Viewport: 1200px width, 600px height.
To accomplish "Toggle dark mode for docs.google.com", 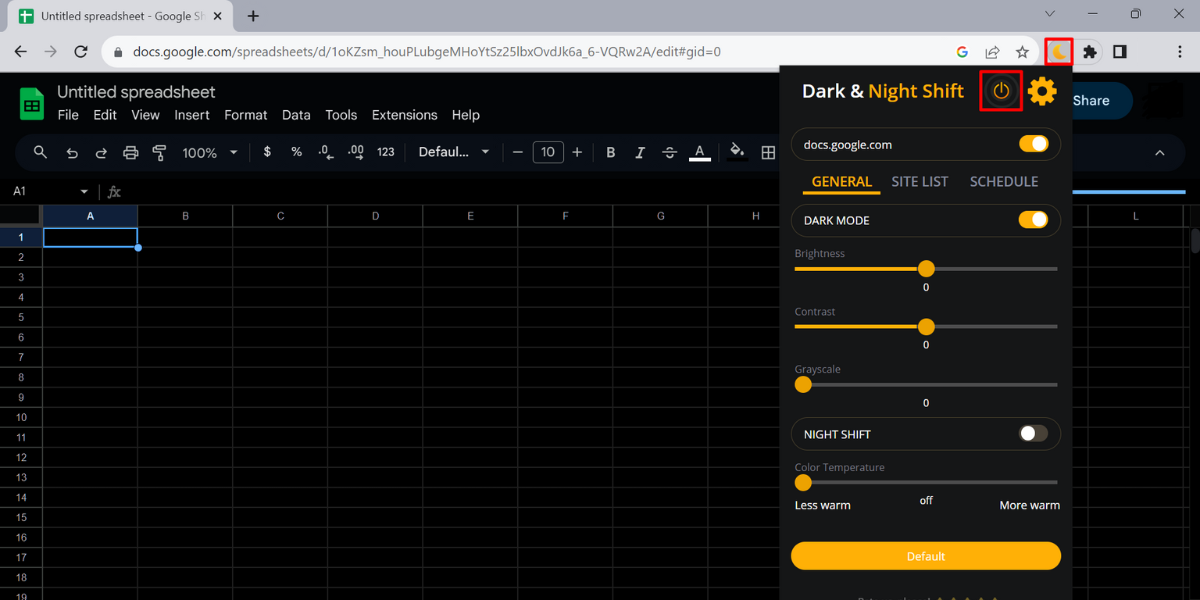I will pyautogui.click(x=1033, y=144).
